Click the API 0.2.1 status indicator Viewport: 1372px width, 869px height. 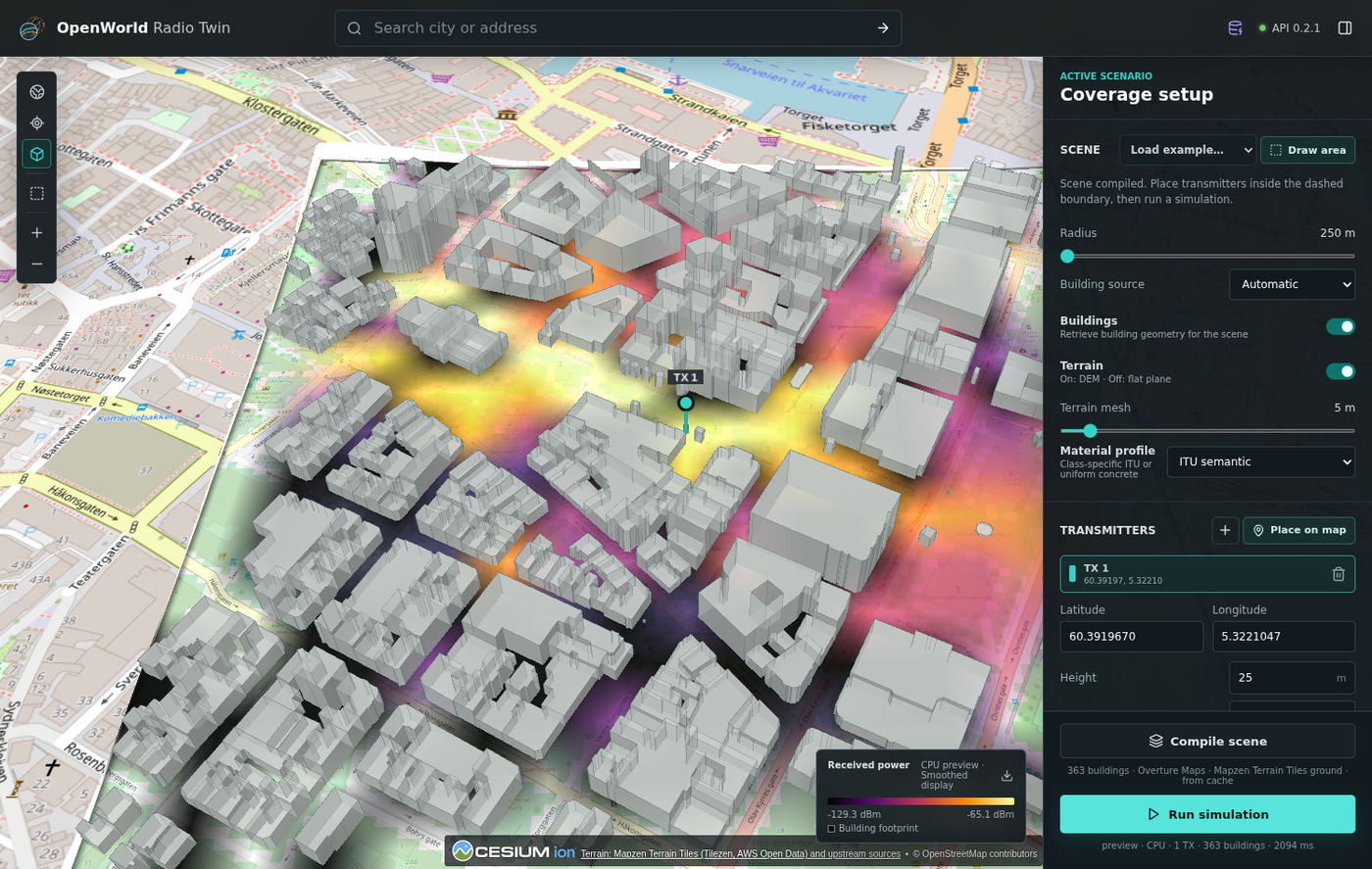1289,28
